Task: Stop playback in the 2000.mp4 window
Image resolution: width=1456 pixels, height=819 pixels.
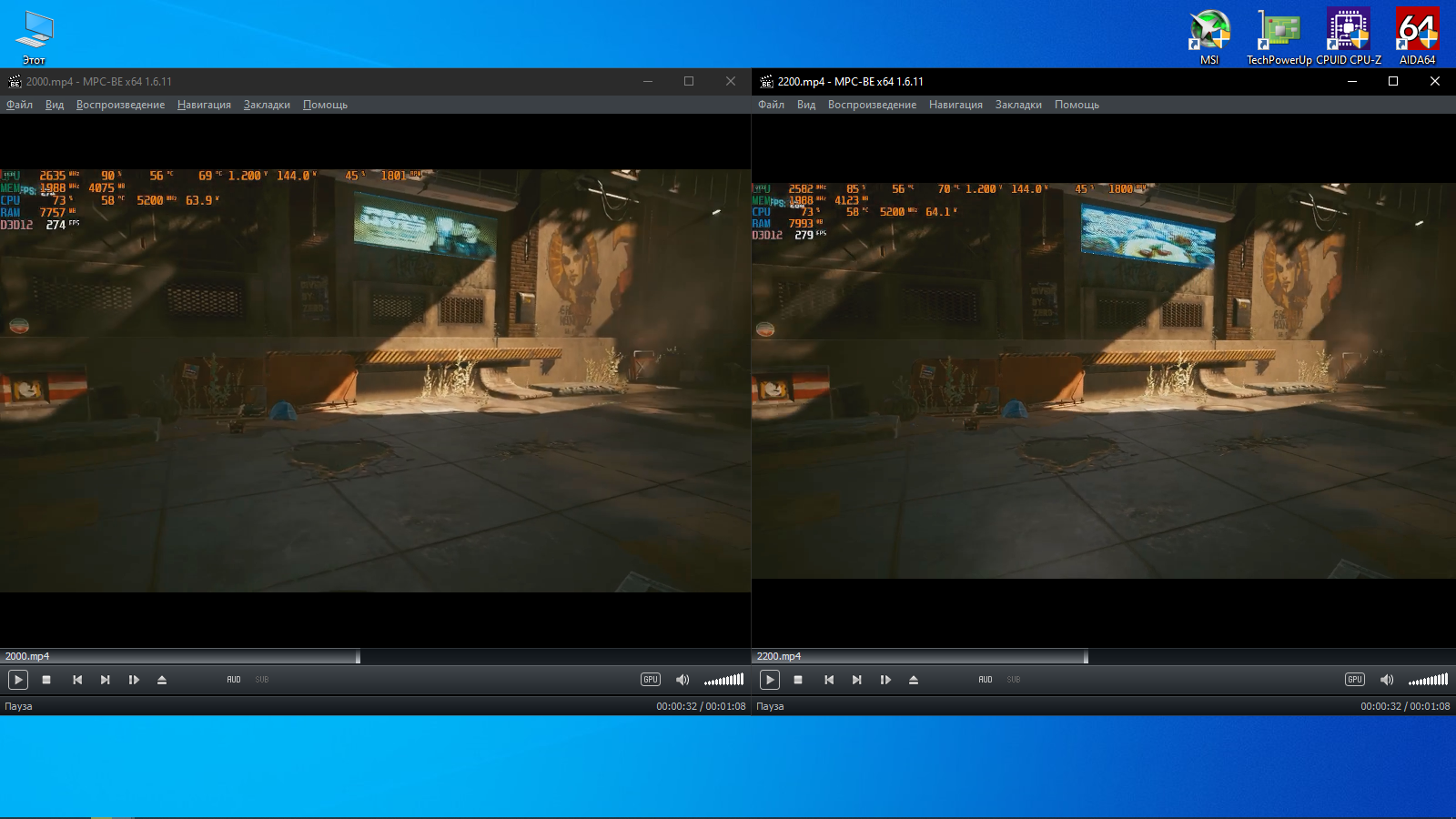Action: [46, 680]
